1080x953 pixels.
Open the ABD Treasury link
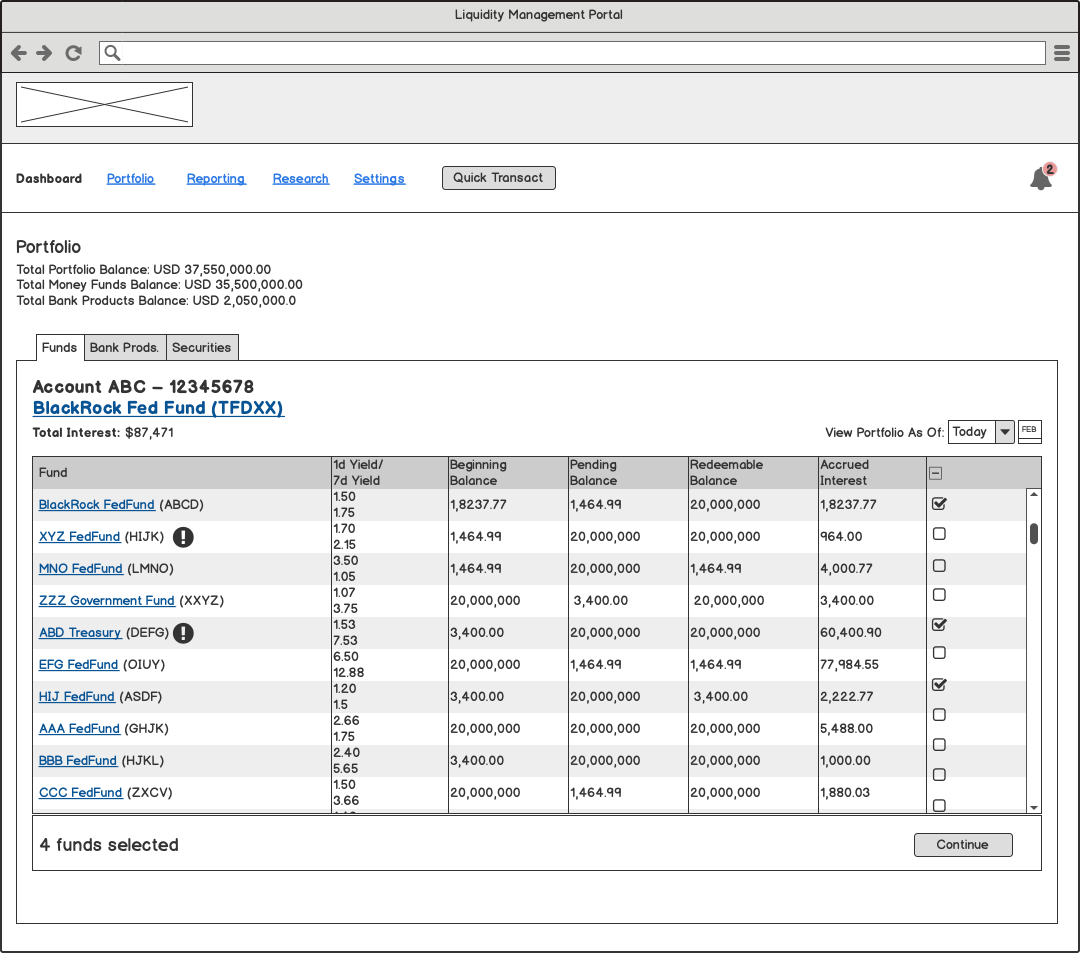(80, 633)
